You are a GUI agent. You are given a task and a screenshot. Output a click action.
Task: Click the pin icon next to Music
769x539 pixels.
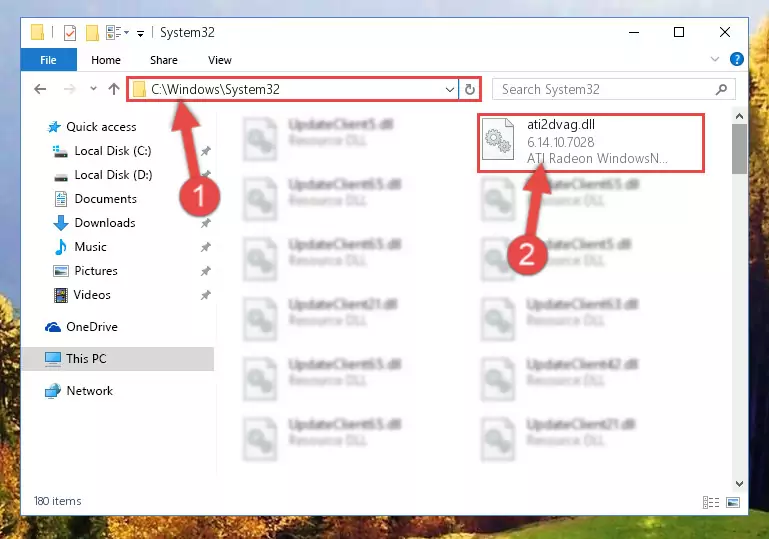205,247
